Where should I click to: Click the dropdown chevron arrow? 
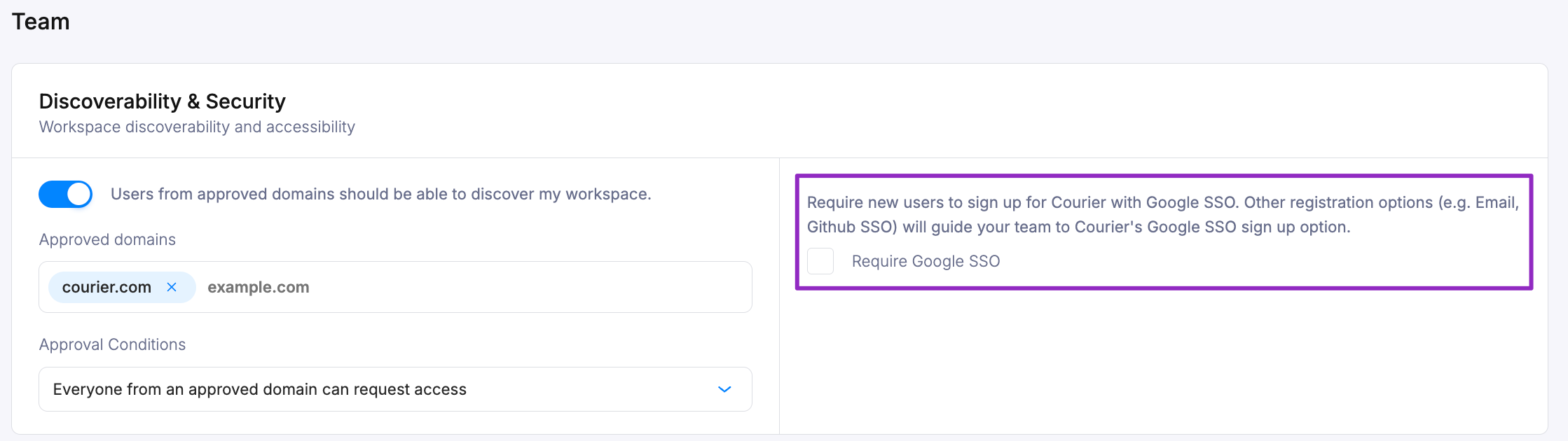pos(725,389)
